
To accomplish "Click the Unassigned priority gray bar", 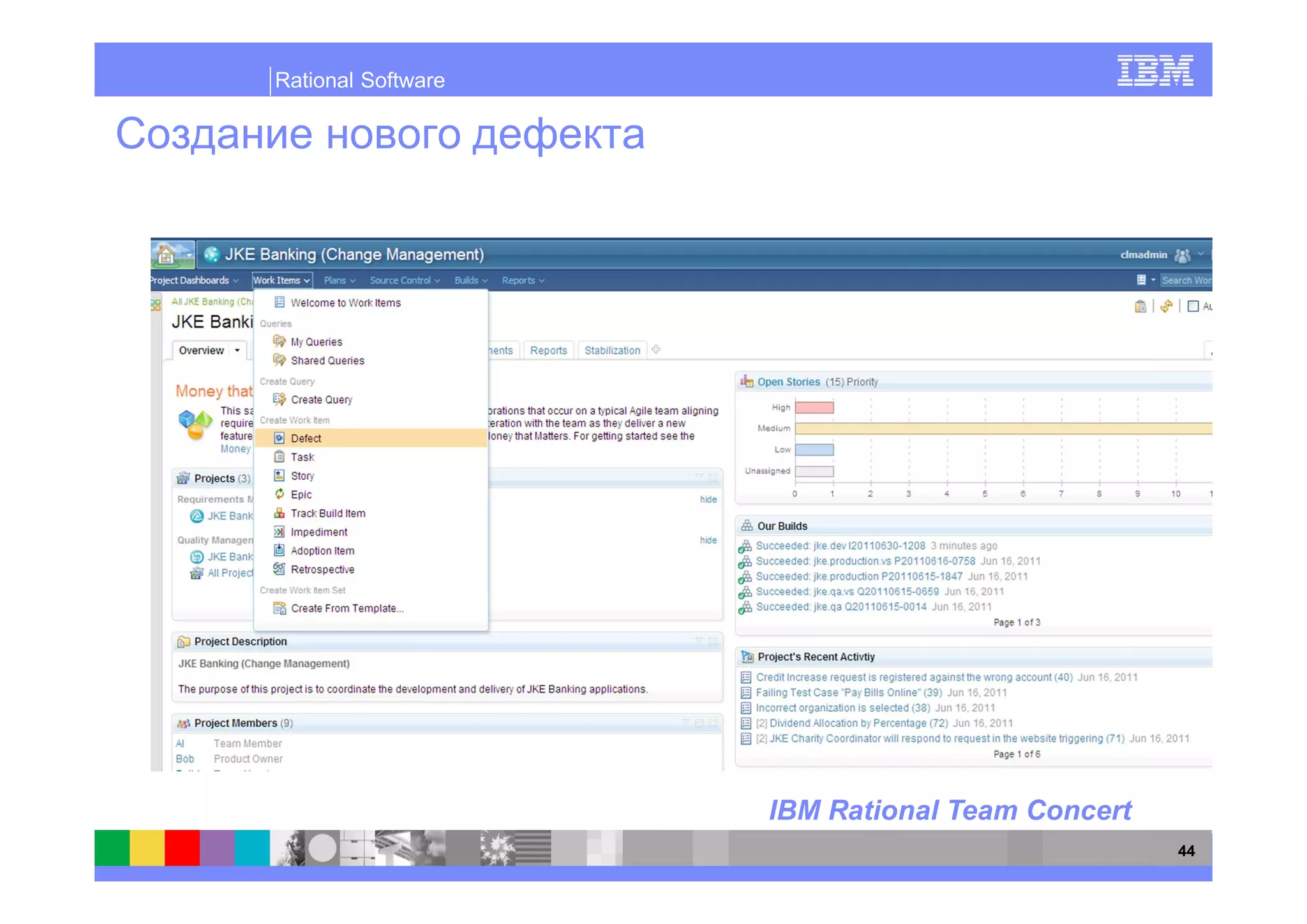I will point(814,471).
